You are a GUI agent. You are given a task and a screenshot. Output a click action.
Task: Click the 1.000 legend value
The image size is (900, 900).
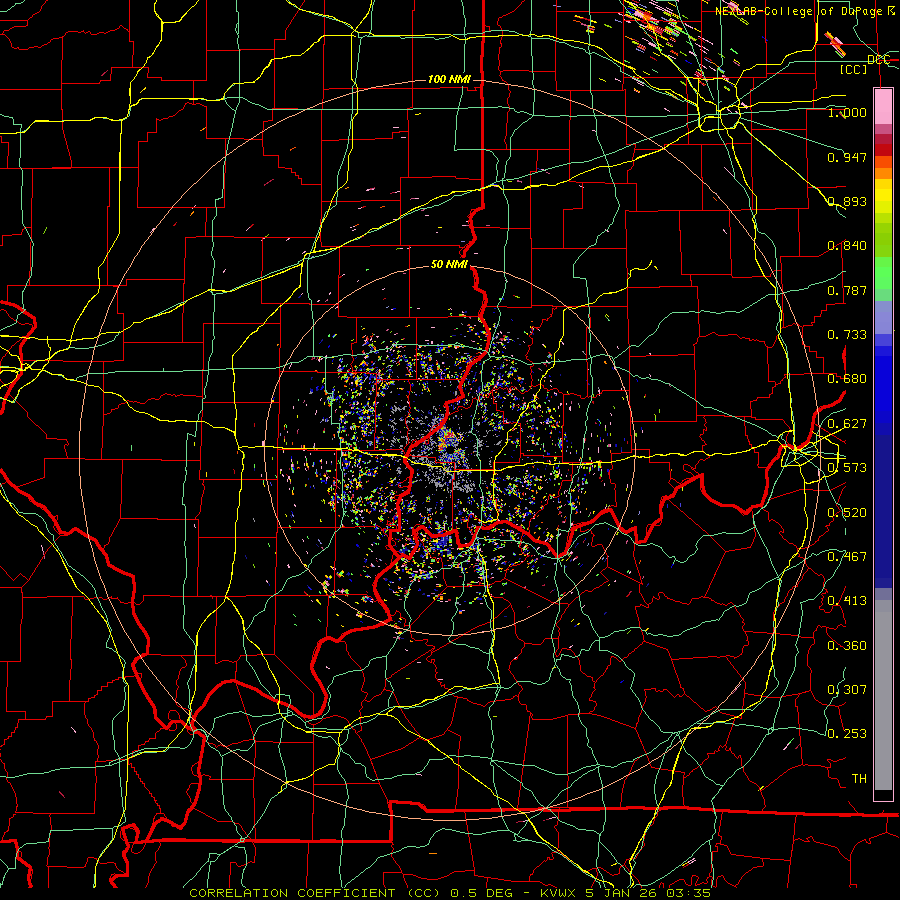pyautogui.click(x=847, y=112)
